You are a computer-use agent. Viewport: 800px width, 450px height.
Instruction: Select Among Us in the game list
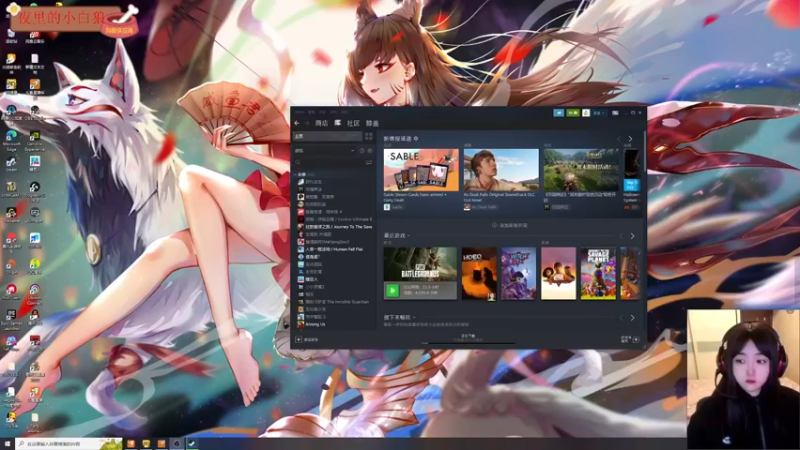(312, 324)
